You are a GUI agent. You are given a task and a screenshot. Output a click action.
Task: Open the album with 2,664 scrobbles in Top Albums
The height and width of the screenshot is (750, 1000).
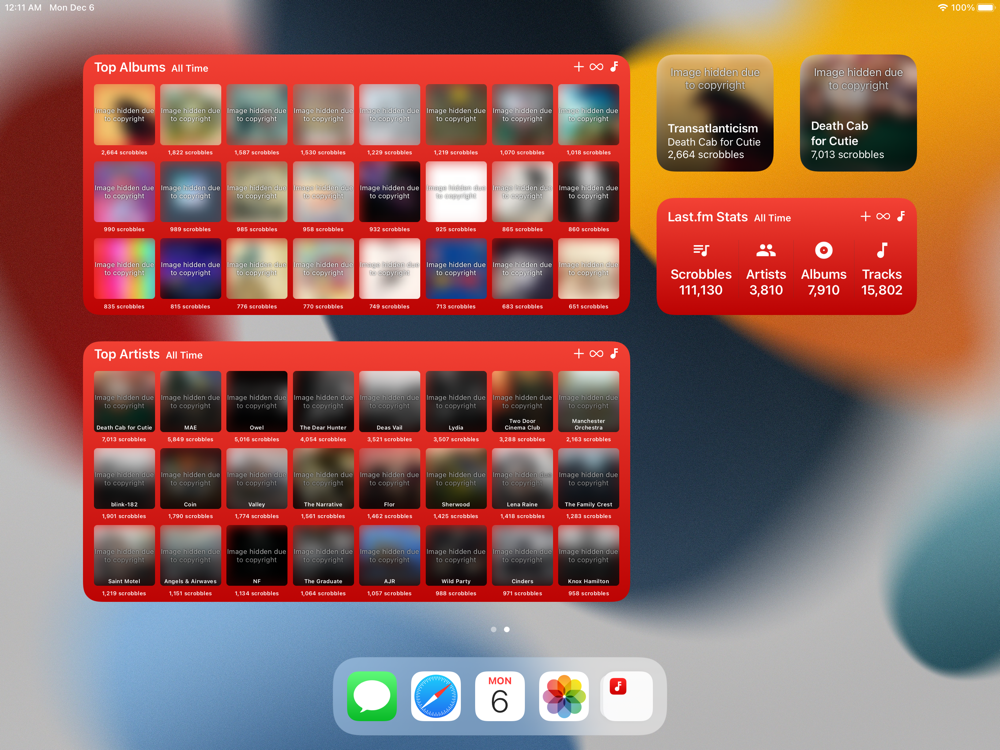pyautogui.click(x=124, y=115)
